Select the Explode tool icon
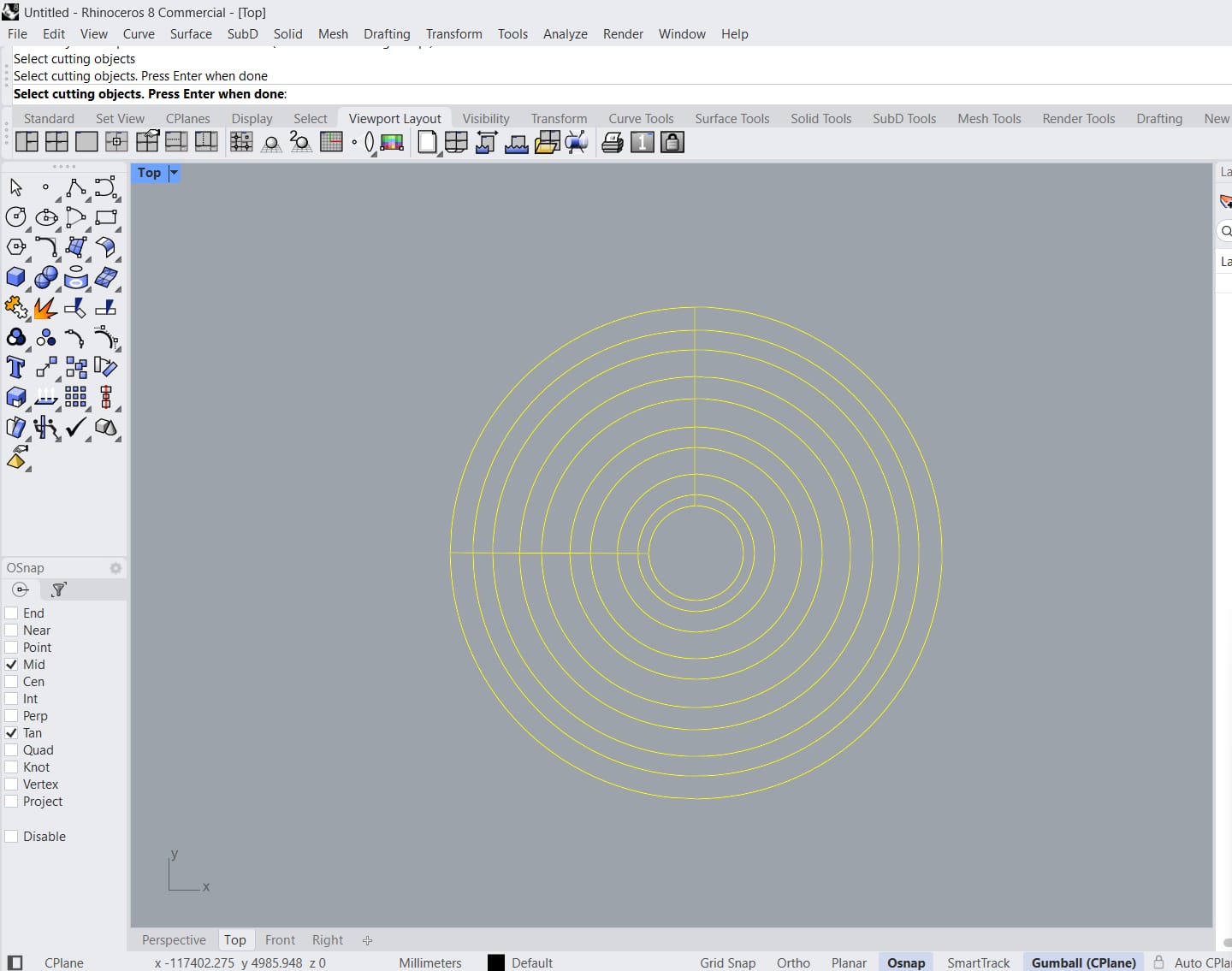This screenshot has height=971, width=1232. click(45, 308)
